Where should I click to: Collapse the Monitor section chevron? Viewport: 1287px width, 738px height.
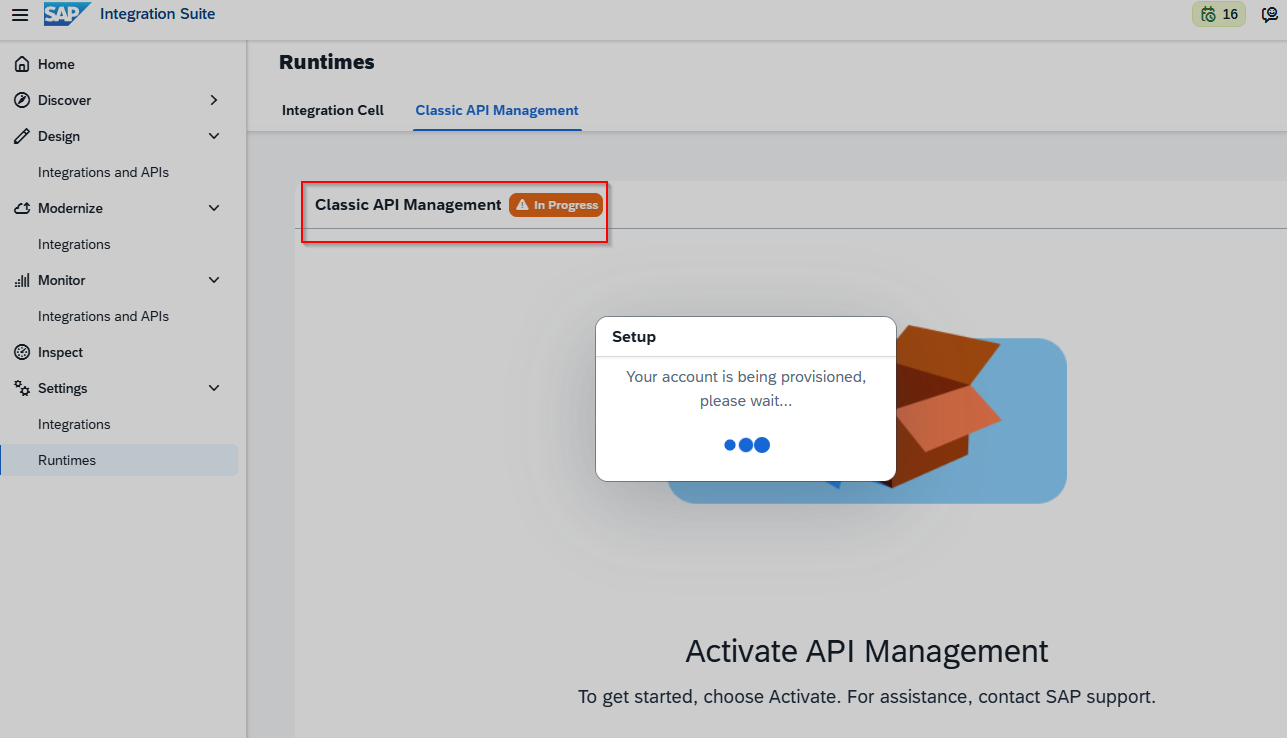(x=214, y=280)
